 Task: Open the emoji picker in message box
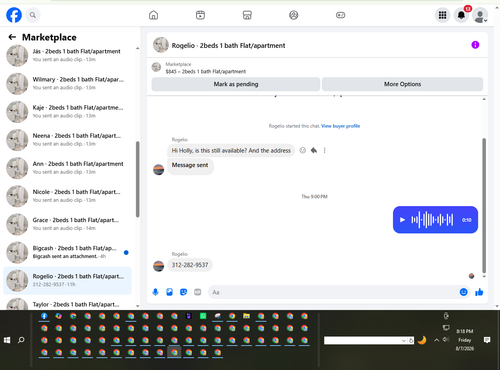(463, 292)
